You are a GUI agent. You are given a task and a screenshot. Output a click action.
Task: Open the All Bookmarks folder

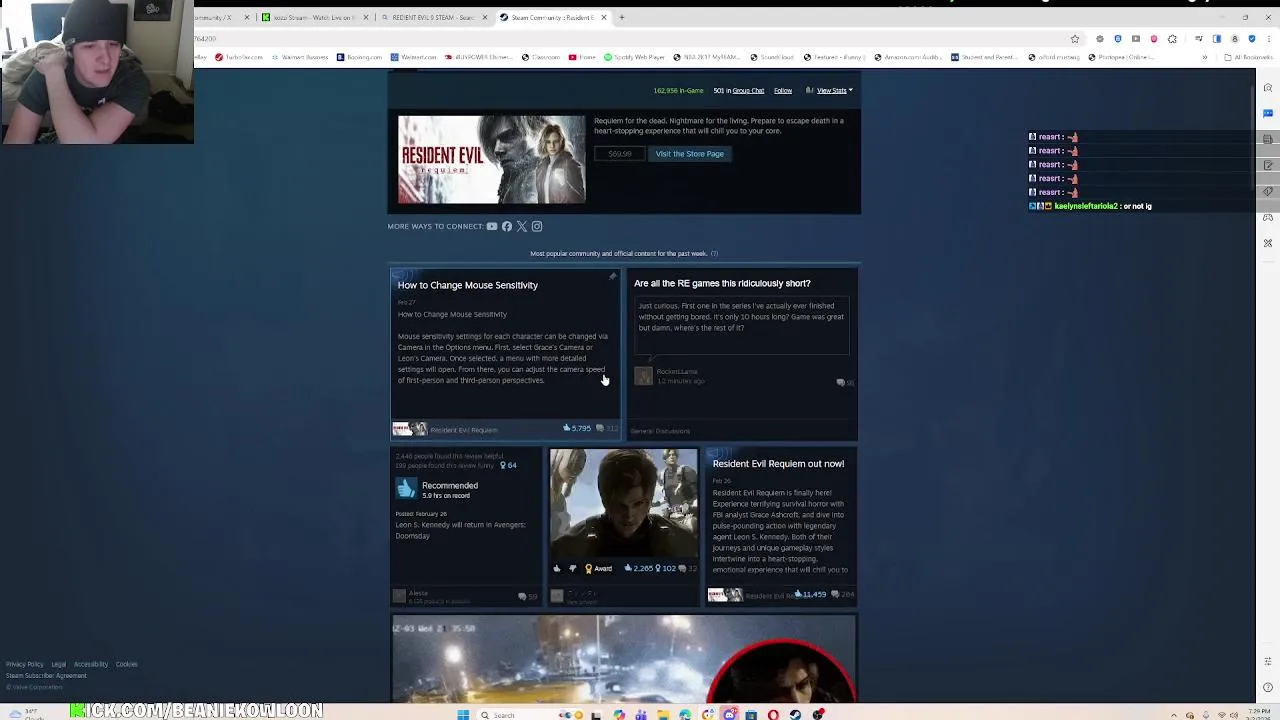(1248, 57)
